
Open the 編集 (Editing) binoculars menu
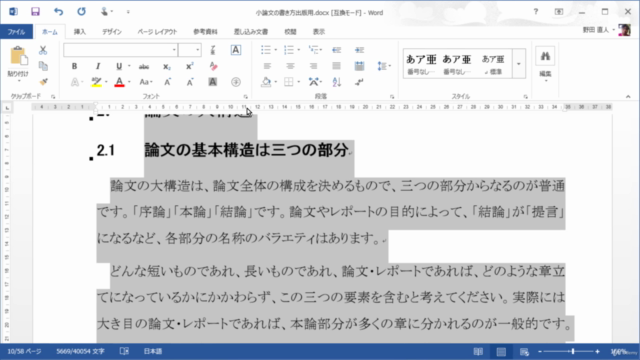[x=545, y=63]
